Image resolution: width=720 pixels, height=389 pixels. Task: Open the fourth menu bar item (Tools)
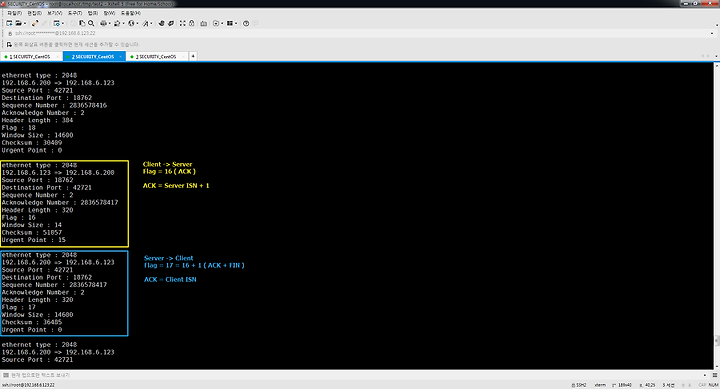[75, 13]
